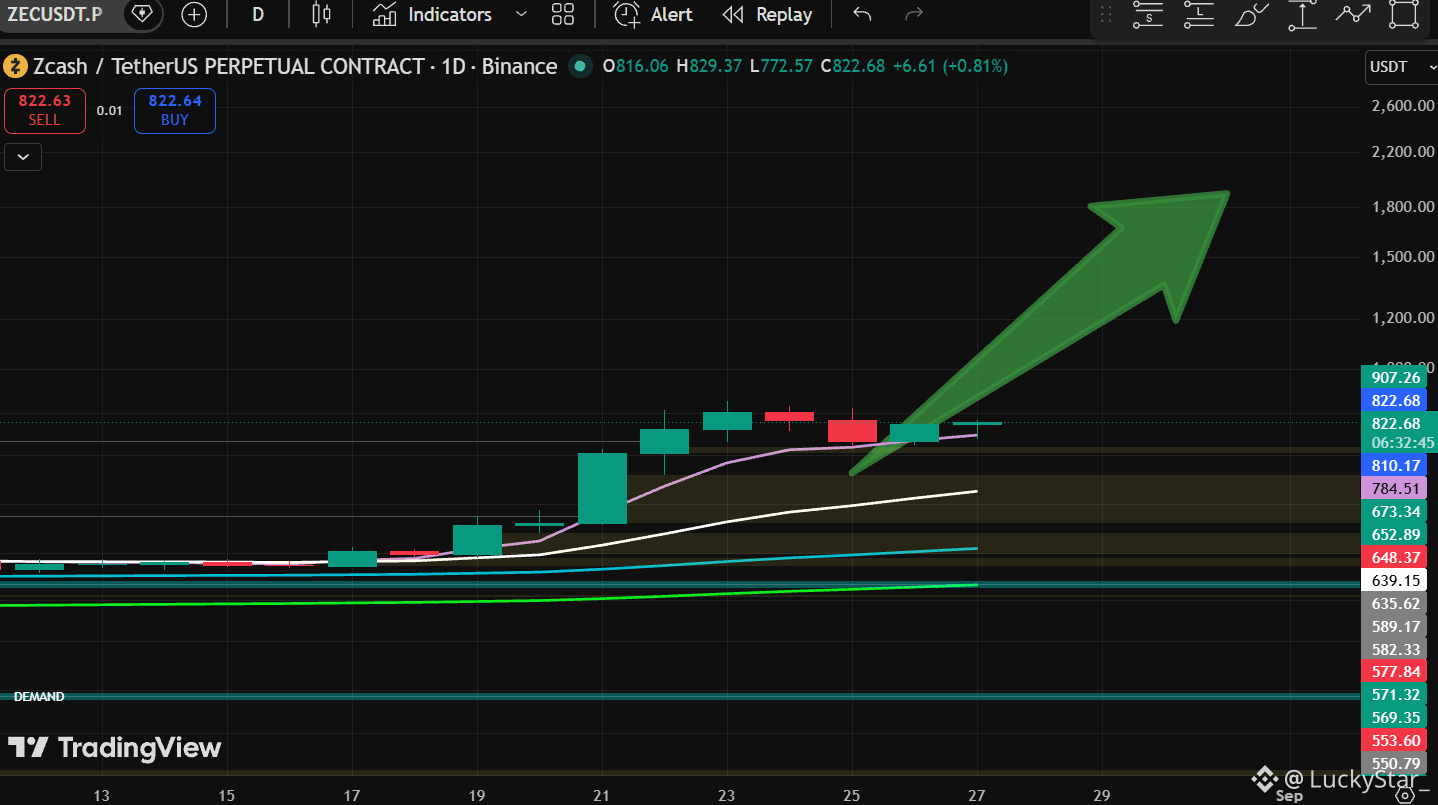Click the gray 582.33 price label
This screenshot has height=805, width=1438.
coord(1396,649)
